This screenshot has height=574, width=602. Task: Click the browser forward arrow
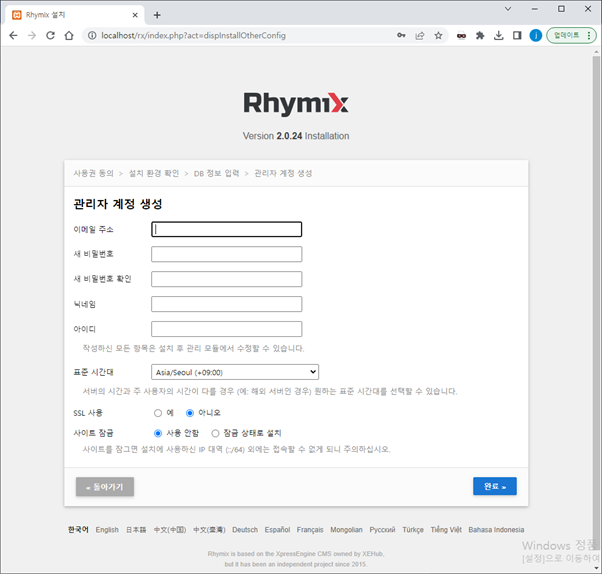pyautogui.click(x=32, y=36)
